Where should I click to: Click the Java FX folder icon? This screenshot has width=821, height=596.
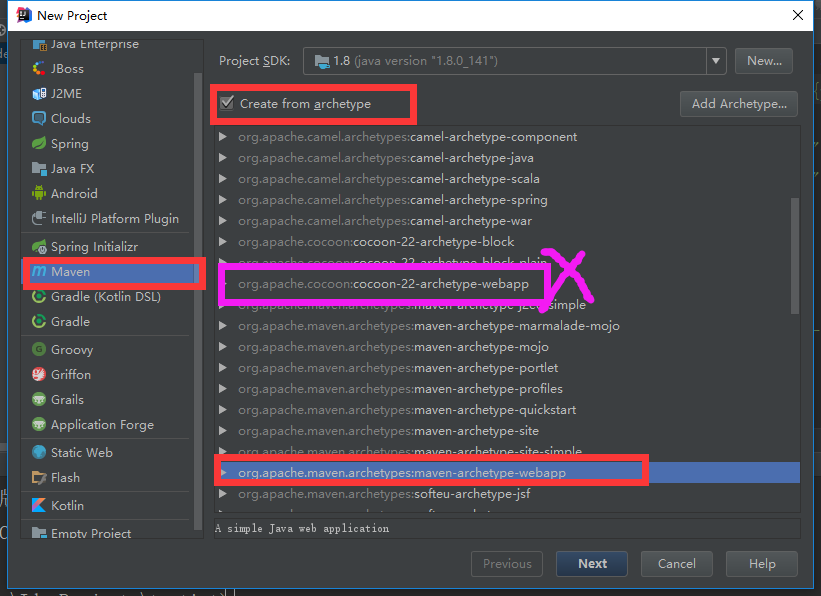coord(39,169)
